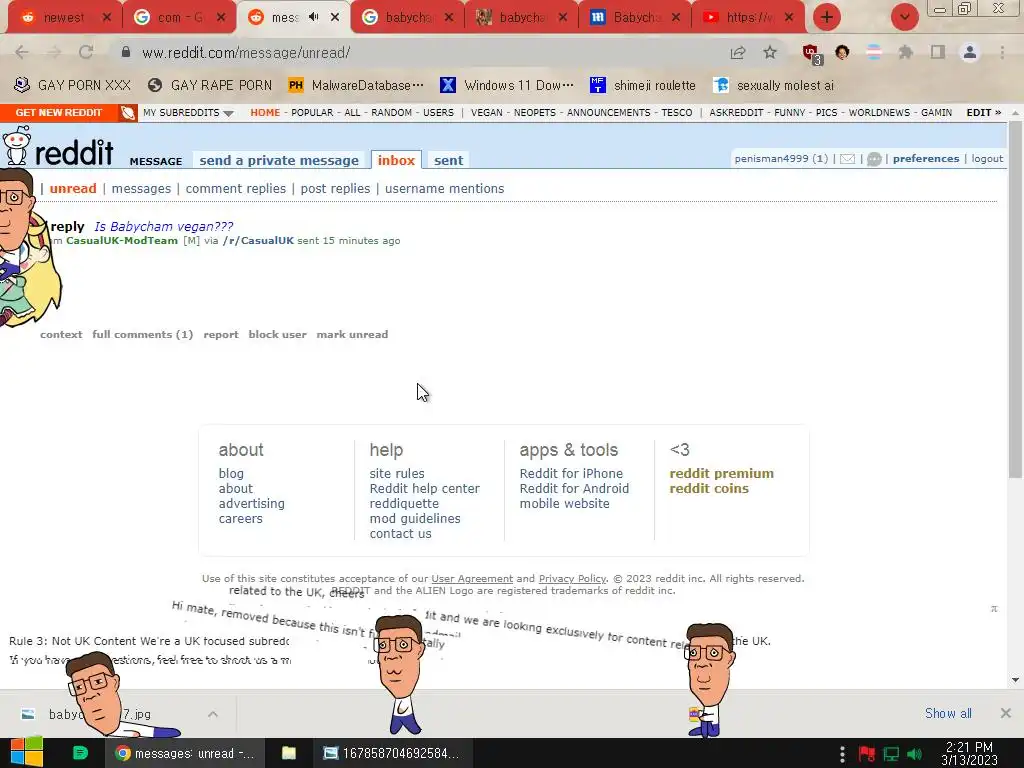The image size is (1024, 768).
Task: Click the striped flag extension icon
Action: [873, 52]
